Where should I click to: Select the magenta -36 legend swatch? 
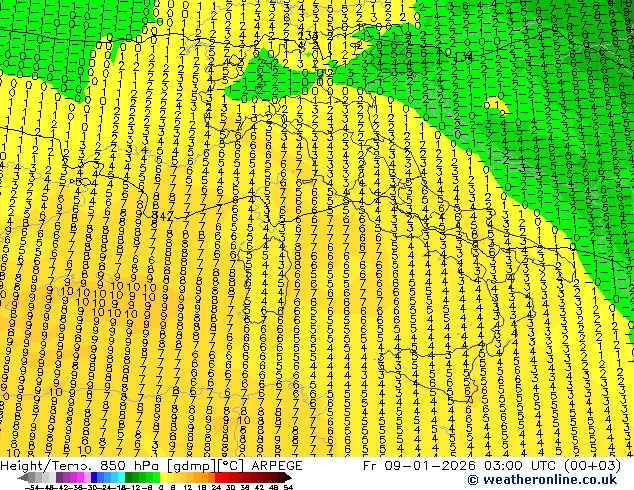(80, 477)
